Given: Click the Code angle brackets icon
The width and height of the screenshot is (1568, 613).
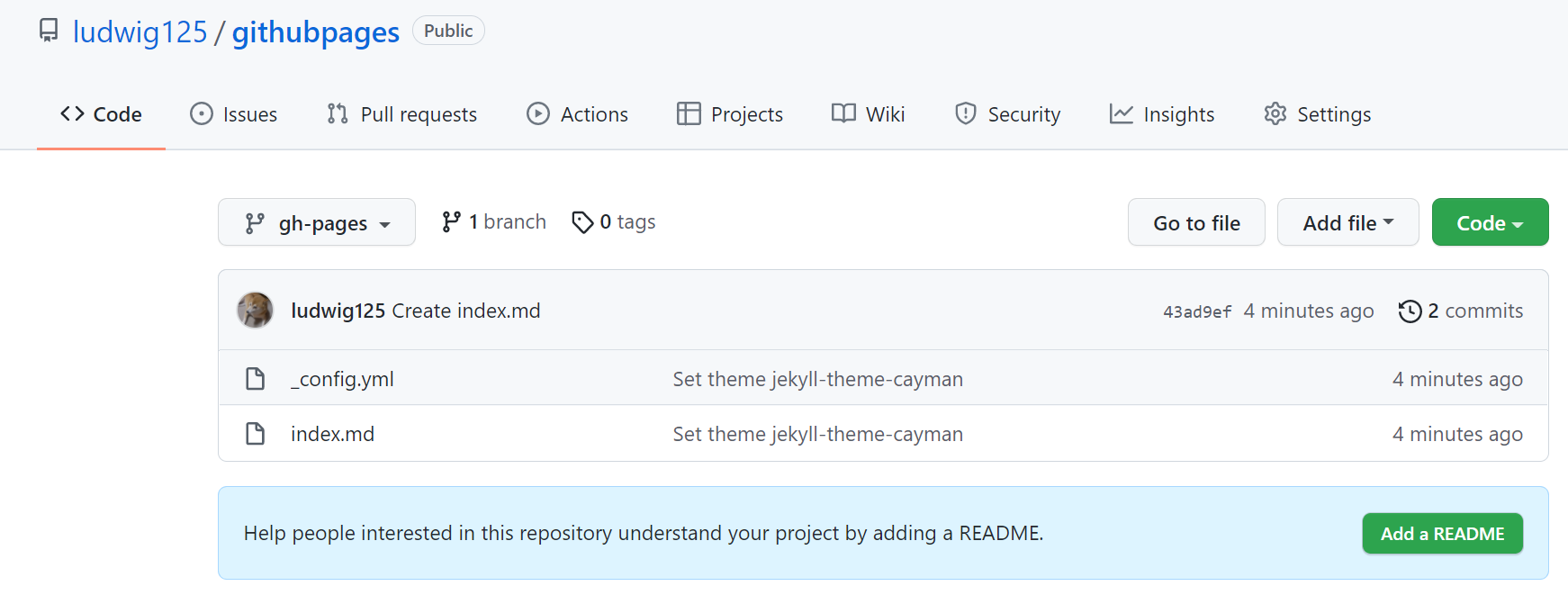Looking at the screenshot, I should point(72,113).
